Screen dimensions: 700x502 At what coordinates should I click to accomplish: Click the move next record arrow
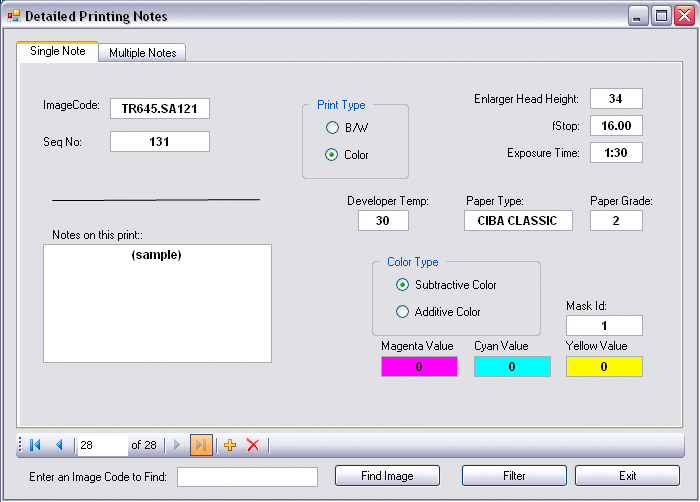tap(177, 445)
